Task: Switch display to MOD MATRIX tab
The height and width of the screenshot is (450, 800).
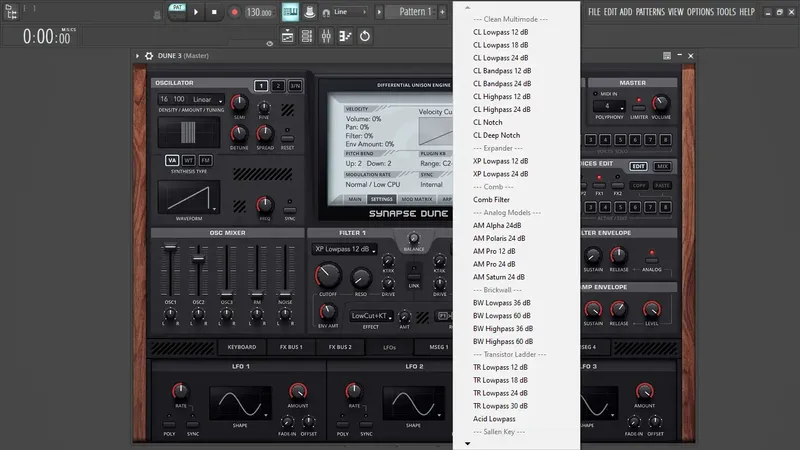Action: point(417,199)
